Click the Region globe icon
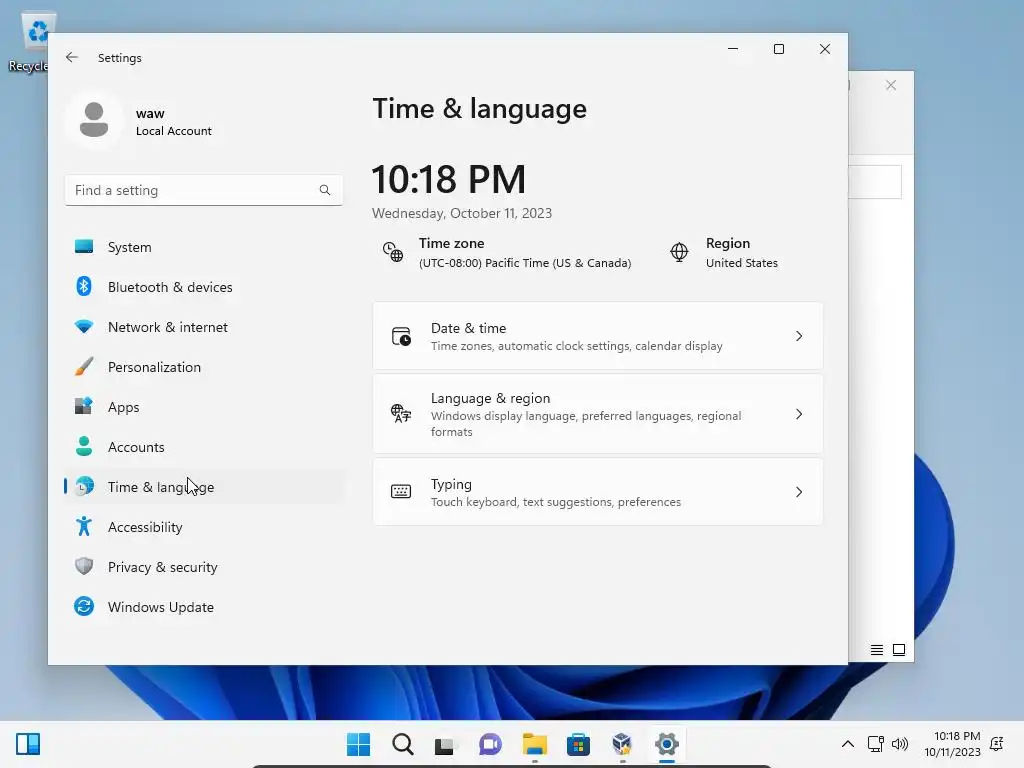The width and height of the screenshot is (1024, 768). tap(679, 252)
